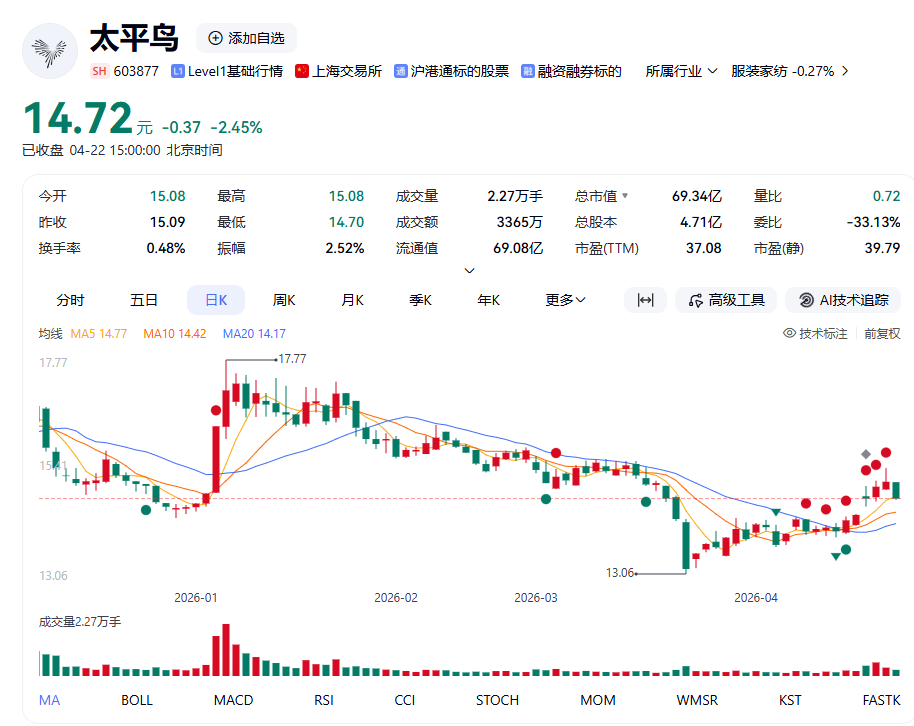Switch to 五日 chart tab
The height and width of the screenshot is (726, 914).
[x=143, y=300]
